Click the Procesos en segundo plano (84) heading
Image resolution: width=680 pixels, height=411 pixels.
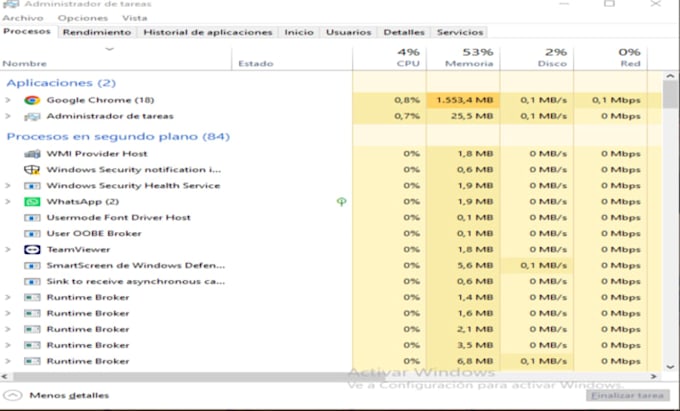pos(118,137)
